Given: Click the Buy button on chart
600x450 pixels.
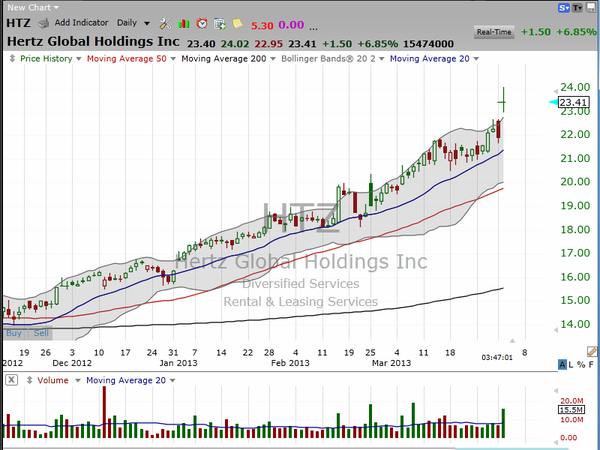Looking at the screenshot, I should click(x=14, y=333).
